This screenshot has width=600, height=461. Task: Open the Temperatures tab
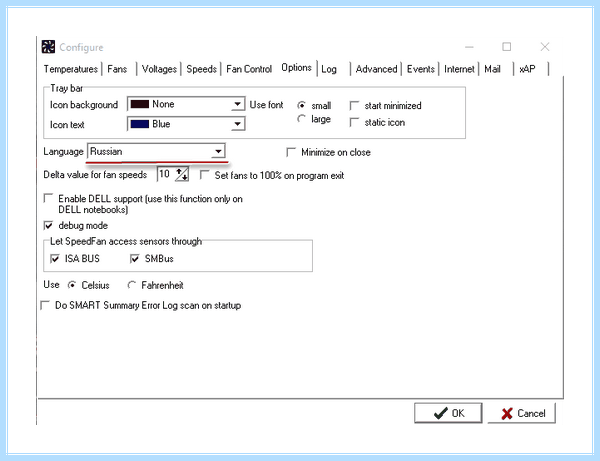click(71, 69)
